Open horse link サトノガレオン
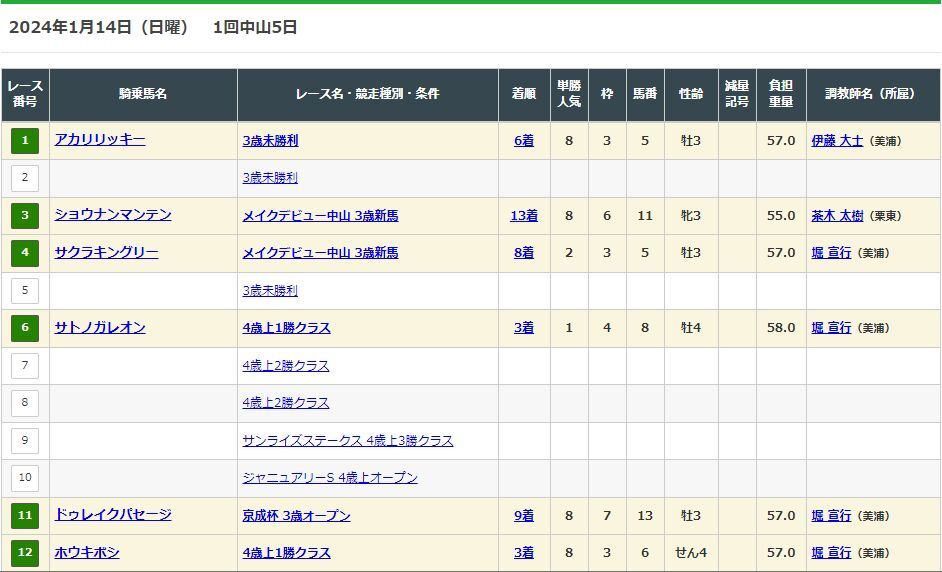This screenshot has width=942, height=572. coord(100,327)
